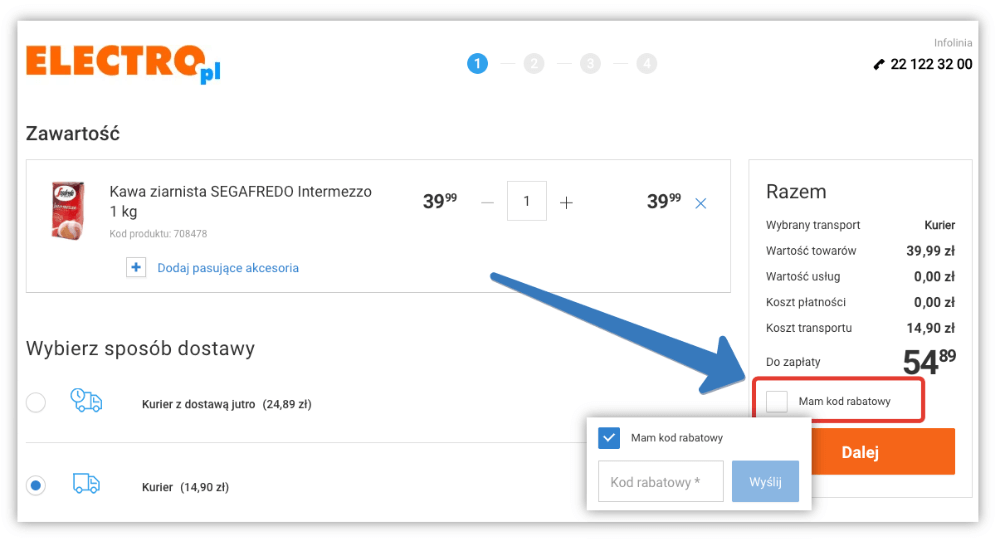Decrease product quantity with the minus icon

pyautogui.click(x=488, y=203)
